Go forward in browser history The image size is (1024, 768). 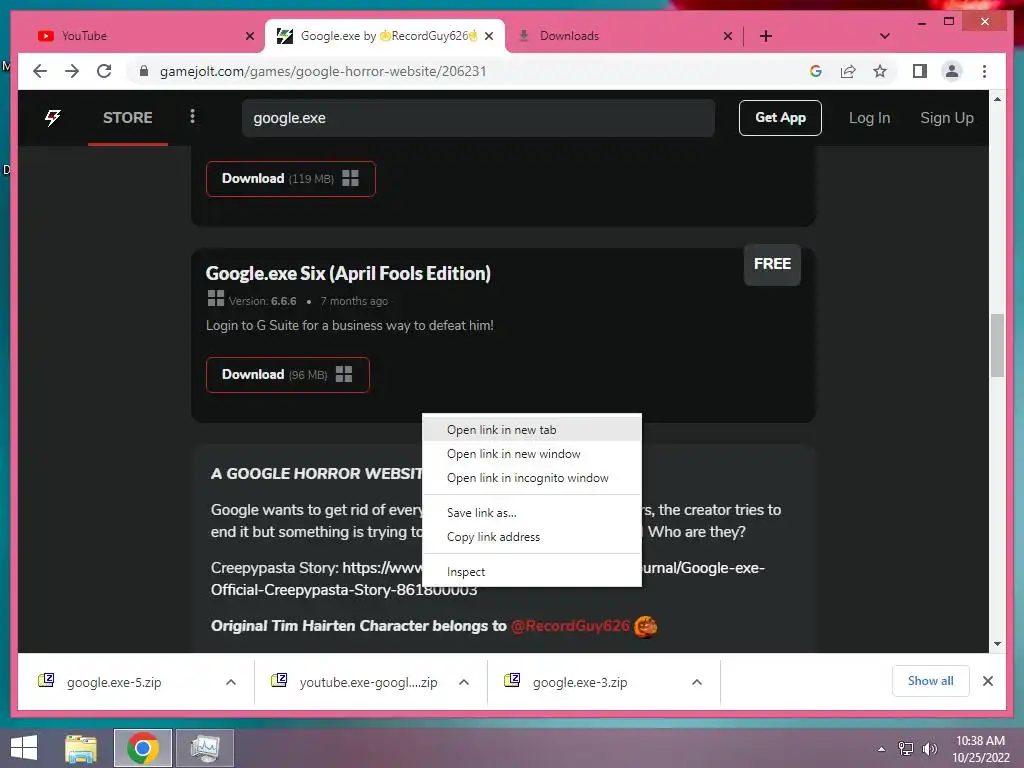tap(72, 71)
